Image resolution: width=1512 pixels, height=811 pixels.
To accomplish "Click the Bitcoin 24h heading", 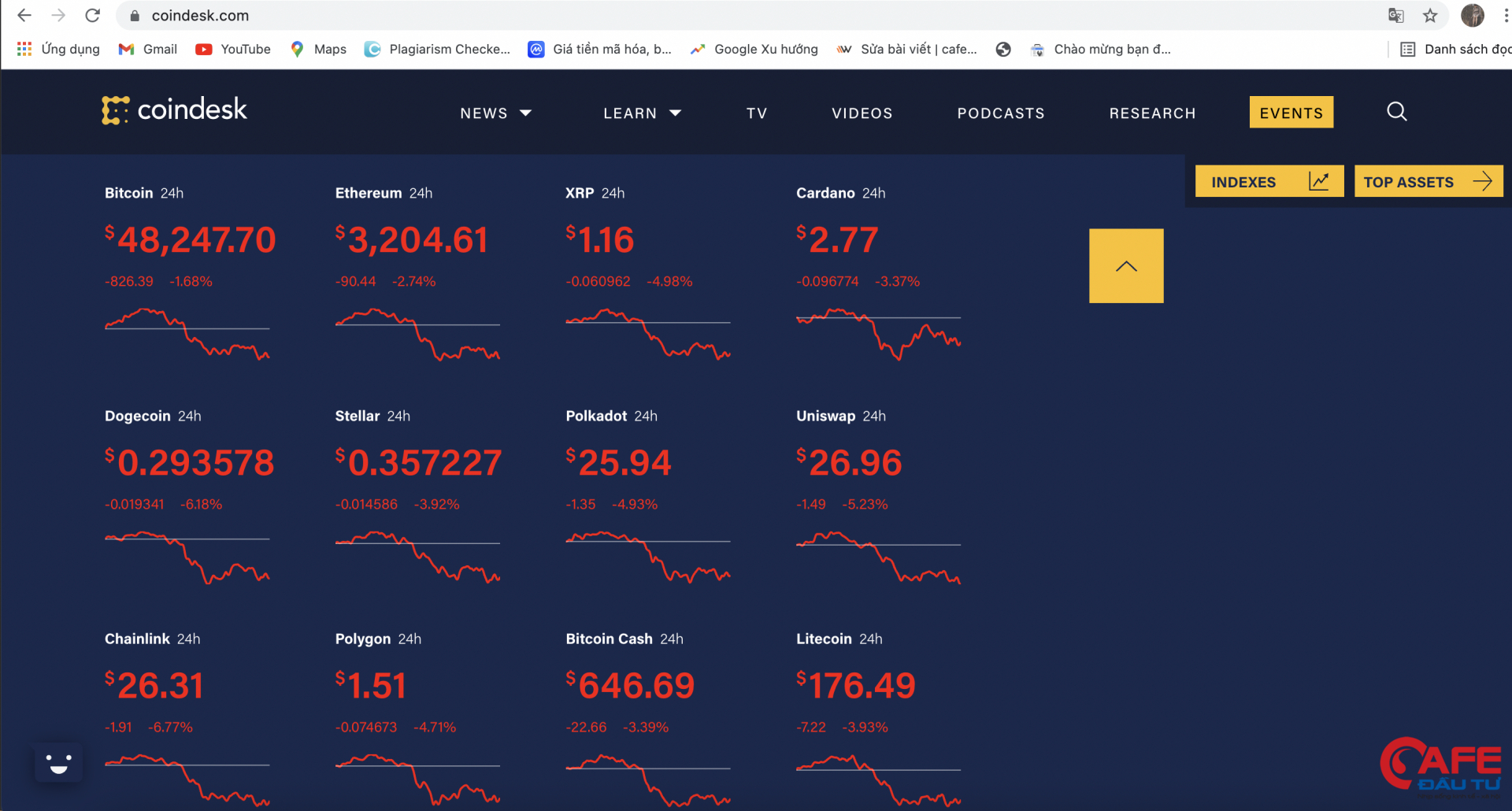I will click(144, 193).
